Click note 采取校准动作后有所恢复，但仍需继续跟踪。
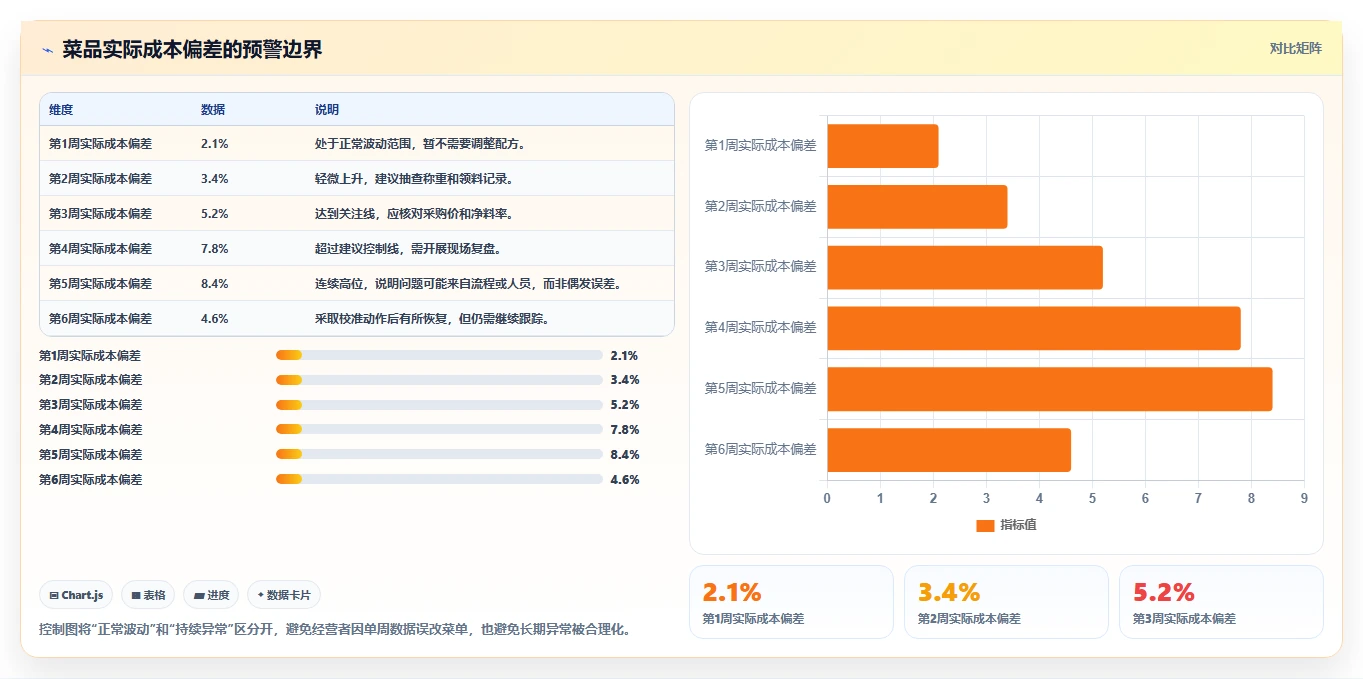This screenshot has height=679, width=1363. coord(433,319)
